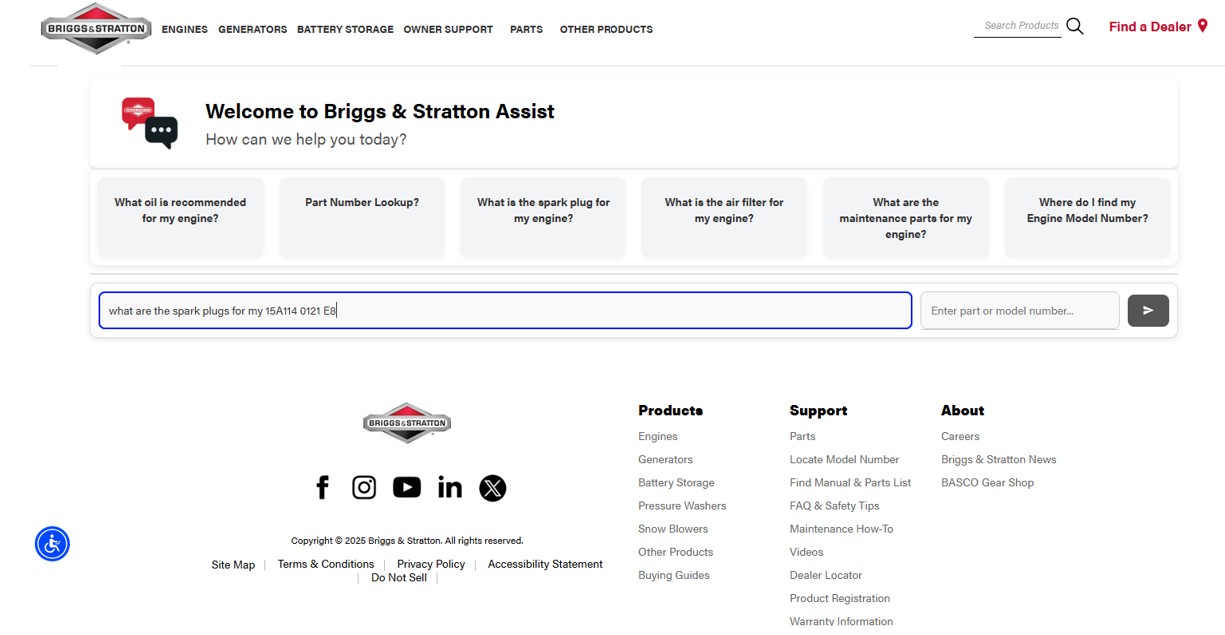Open the Engines menu in the header

click(x=185, y=29)
